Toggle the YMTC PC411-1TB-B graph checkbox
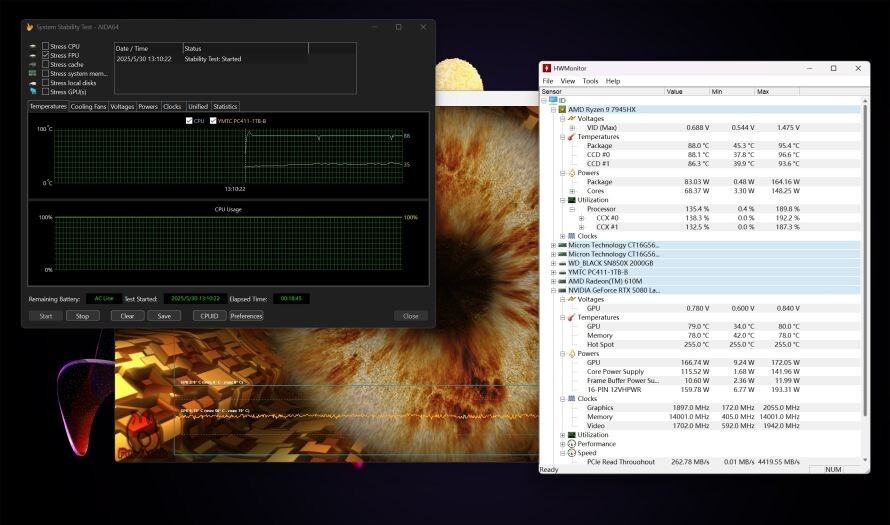890x525 pixels. point(213,120)
